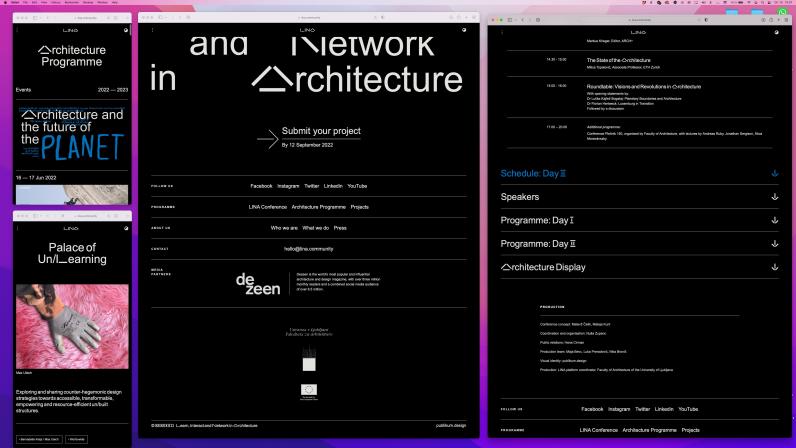Click Safari sidebar icon in right window toolbar
The image size is (796, 448).
point(510,20)
